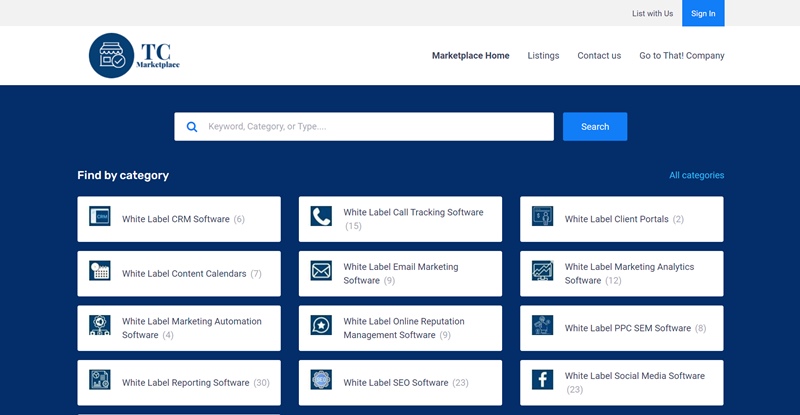
Task: Open the List with Us link
Action: tap(652, 13)
